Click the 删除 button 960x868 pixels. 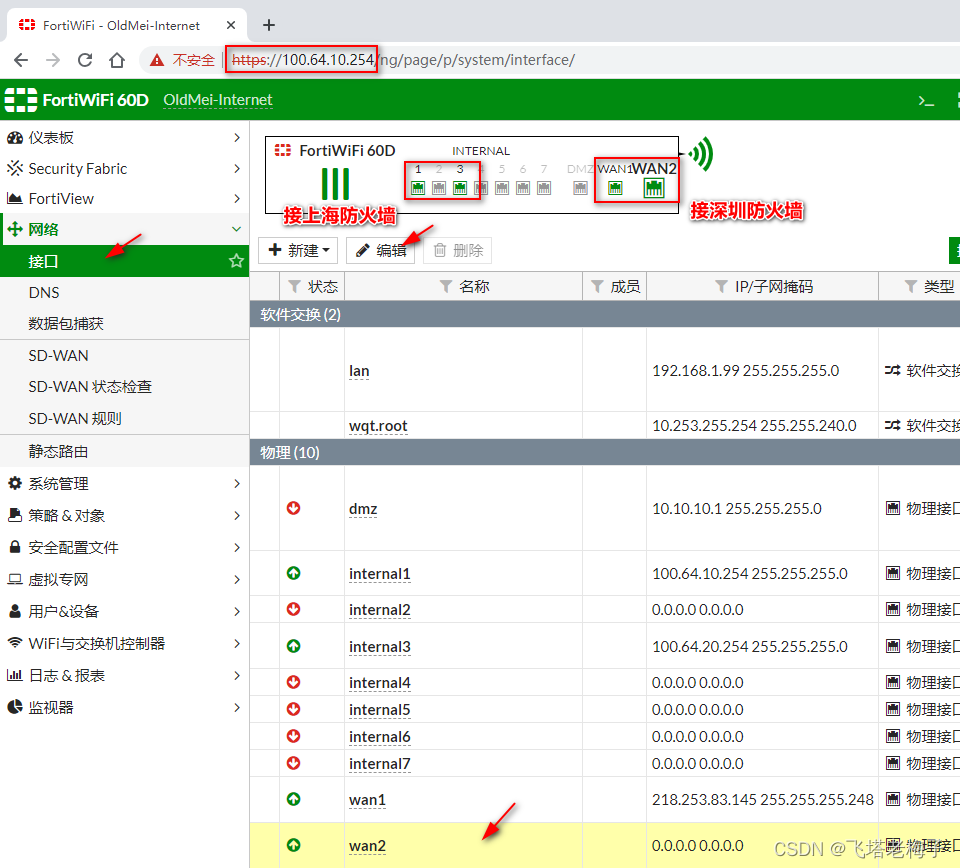(457, 250)
